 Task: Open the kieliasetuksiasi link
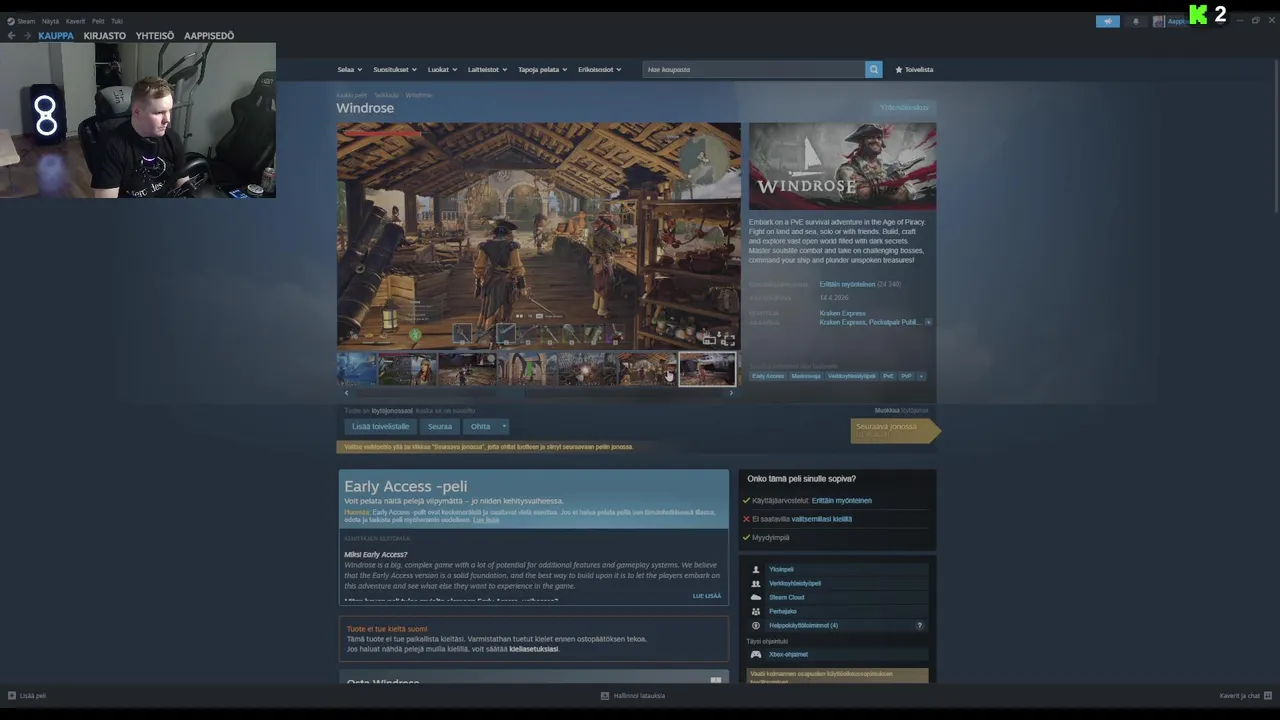pos(533,649)
